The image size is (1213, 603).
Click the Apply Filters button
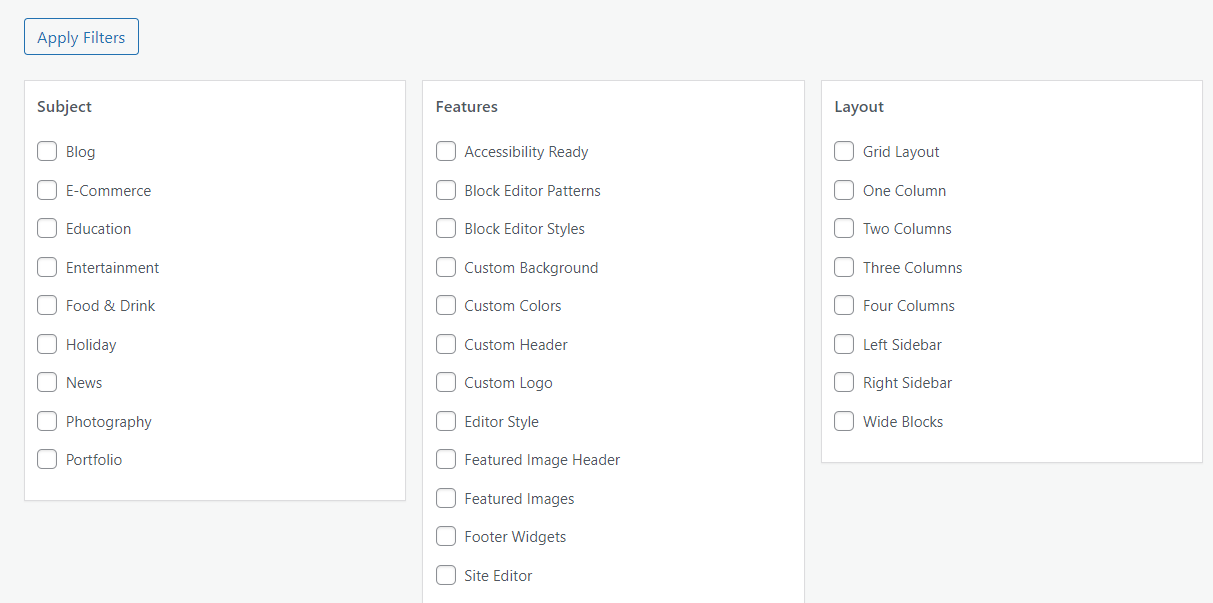81,37
